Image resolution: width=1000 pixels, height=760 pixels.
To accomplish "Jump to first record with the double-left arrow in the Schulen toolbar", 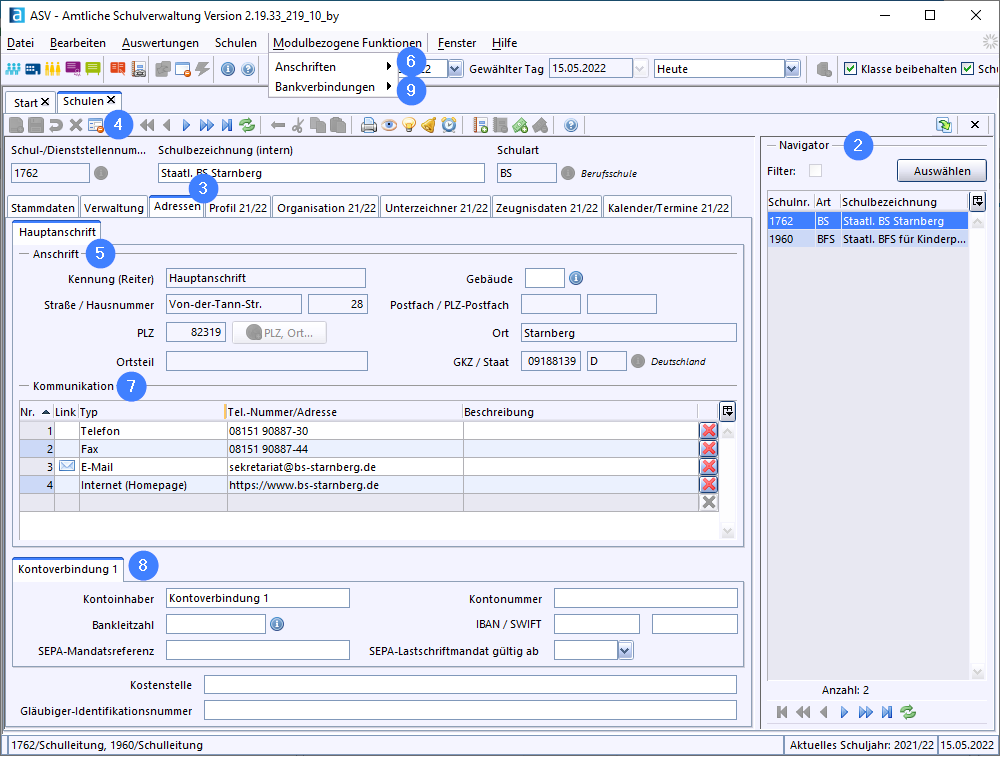I will 147,125.
